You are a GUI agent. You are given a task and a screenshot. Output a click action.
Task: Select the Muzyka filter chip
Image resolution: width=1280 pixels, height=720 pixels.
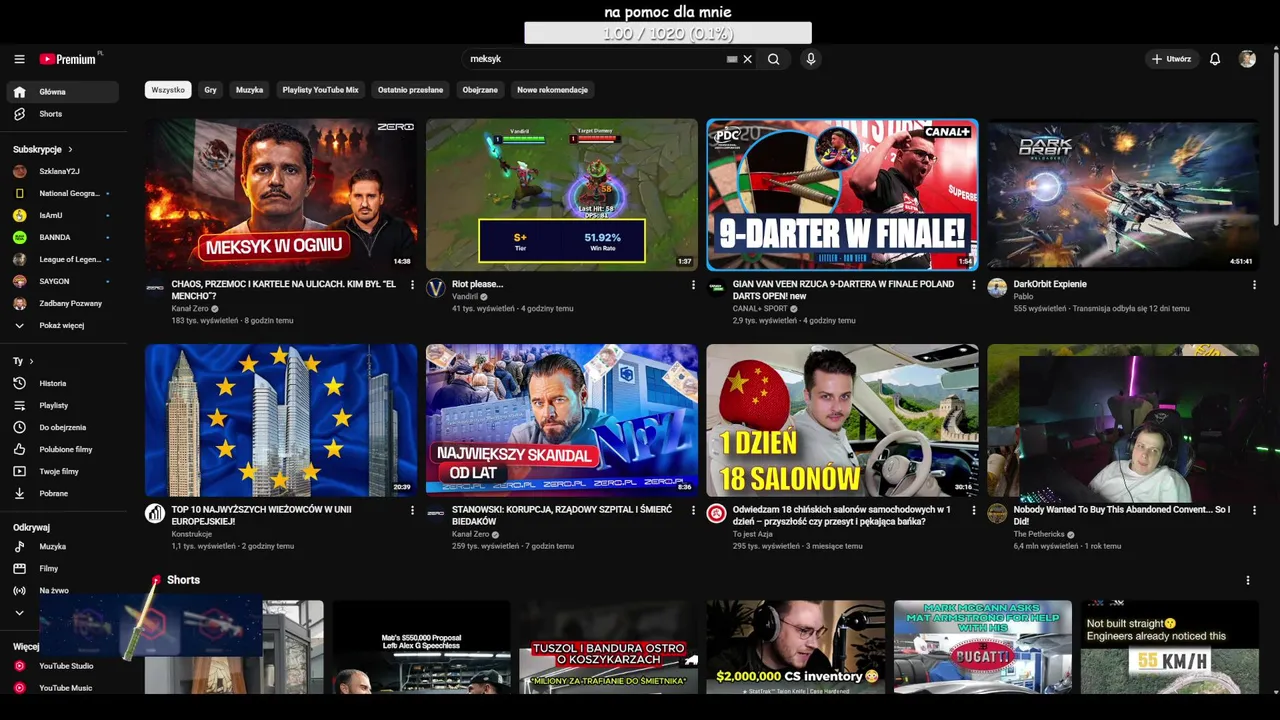coord(249,90)
